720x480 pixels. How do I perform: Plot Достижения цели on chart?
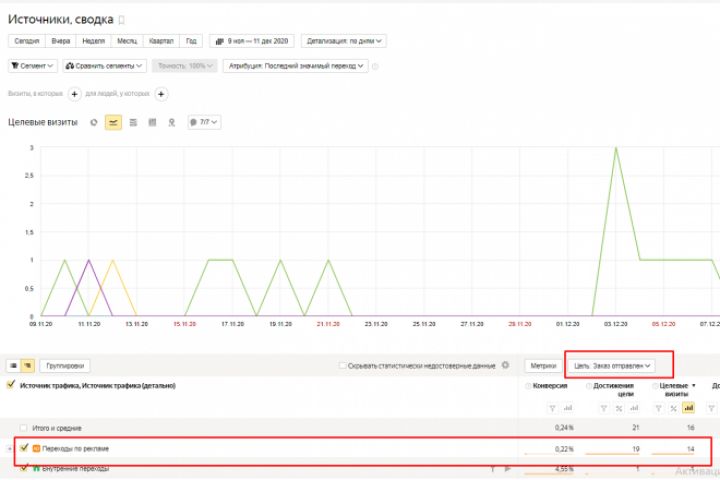pyautogui.click(x=634, y=408)
